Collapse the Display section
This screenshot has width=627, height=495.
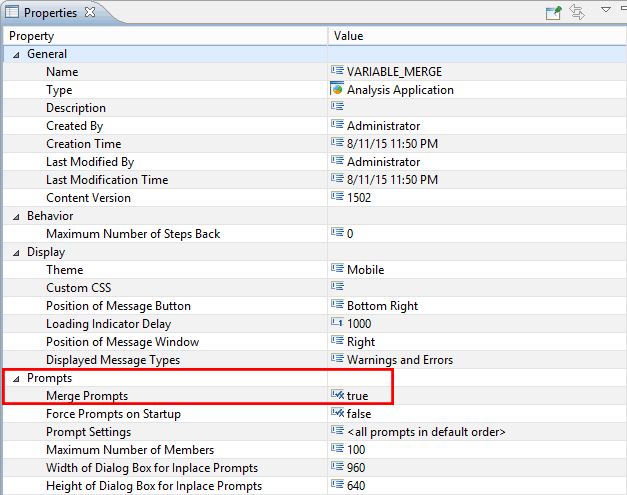pyautogui.click(x=15, y=252)
